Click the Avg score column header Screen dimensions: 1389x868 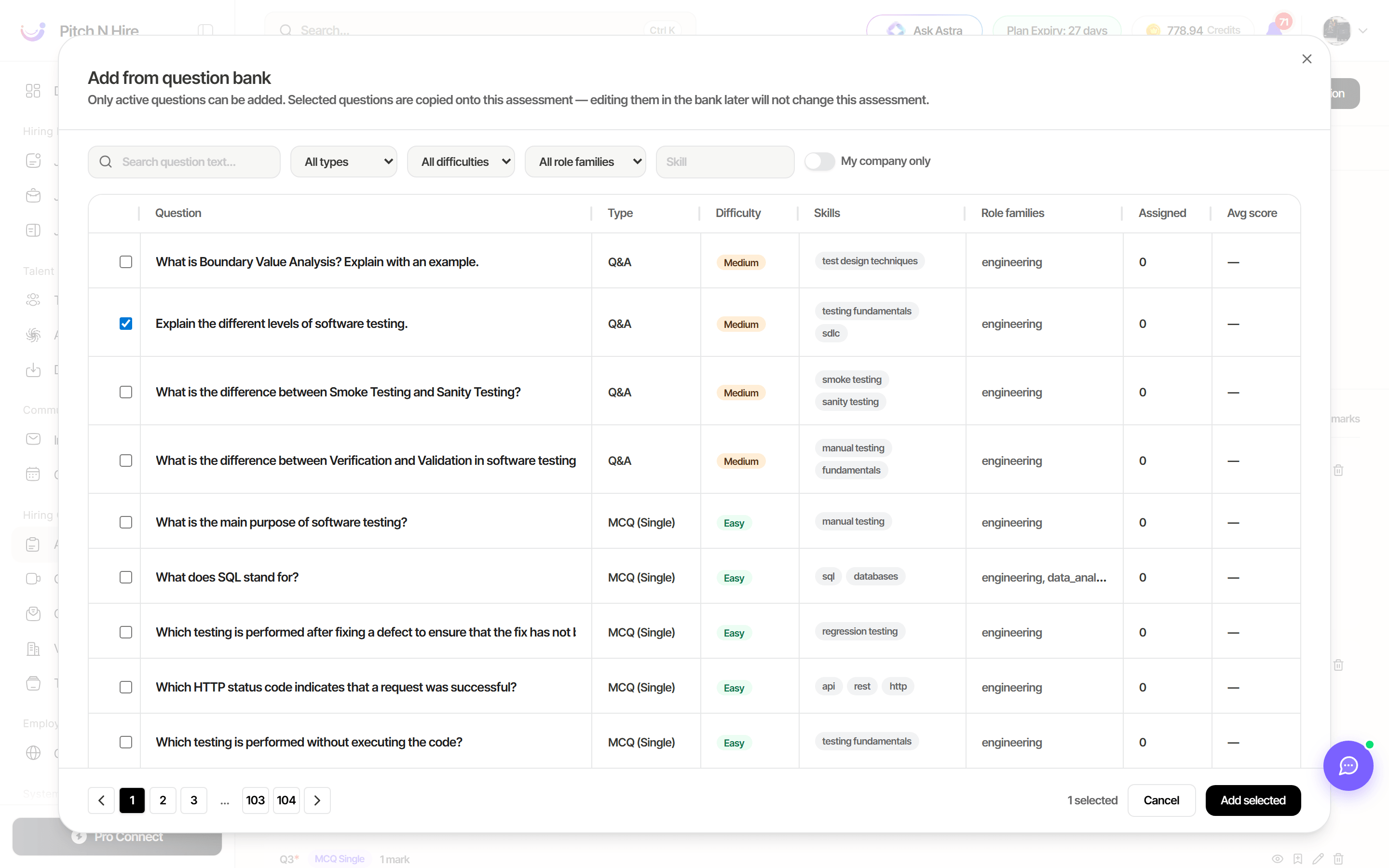1252,213
